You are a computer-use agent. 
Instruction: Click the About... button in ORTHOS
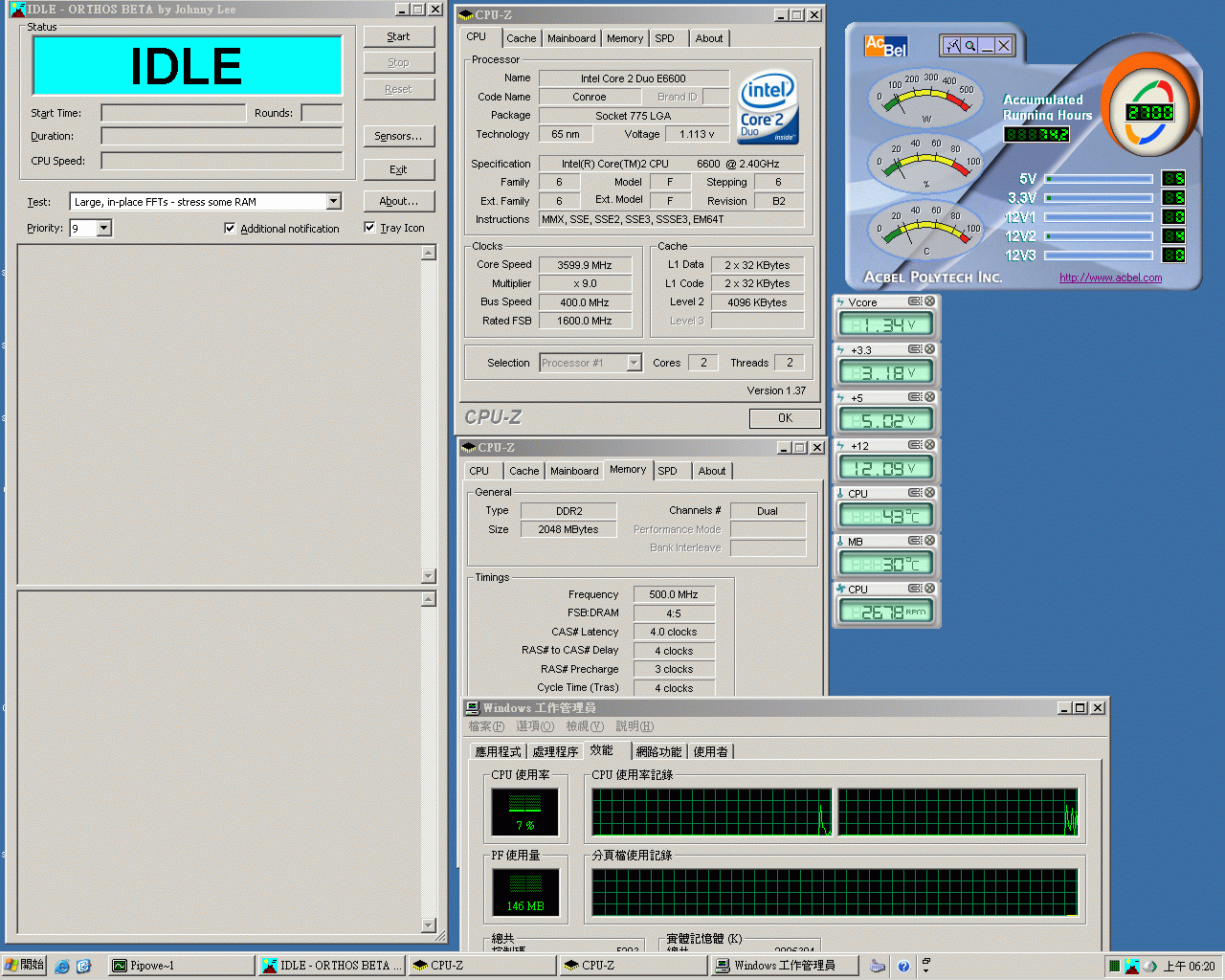click(x=399, y=201)
